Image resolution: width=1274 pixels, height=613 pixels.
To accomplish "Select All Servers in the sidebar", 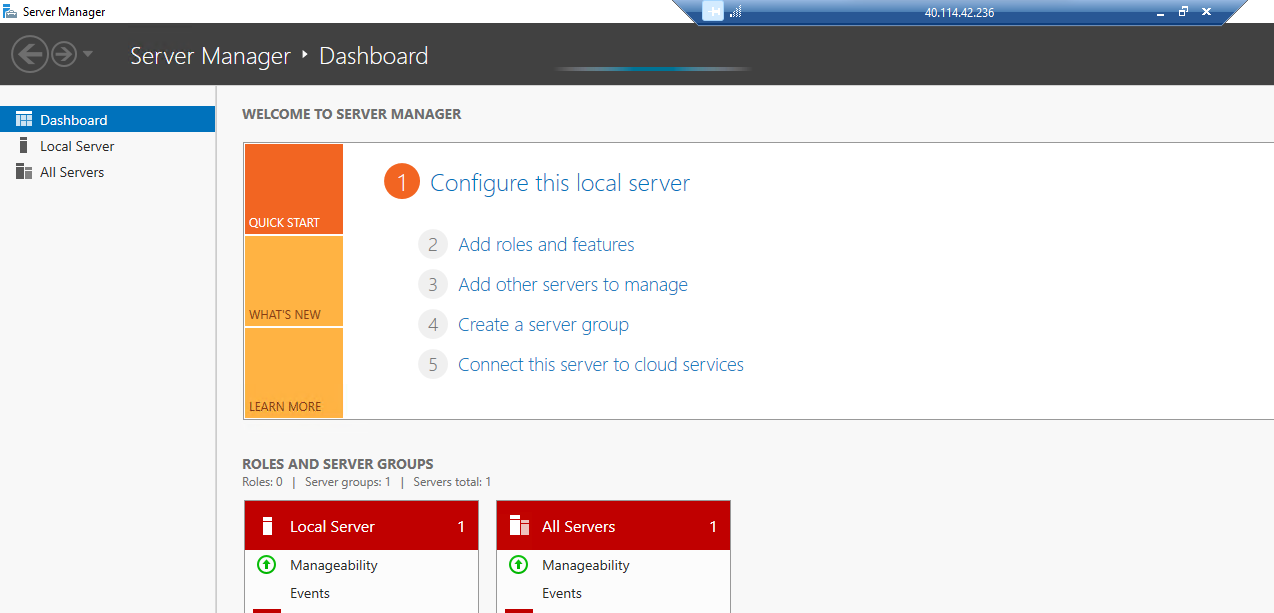I will [x=72, y=172].
